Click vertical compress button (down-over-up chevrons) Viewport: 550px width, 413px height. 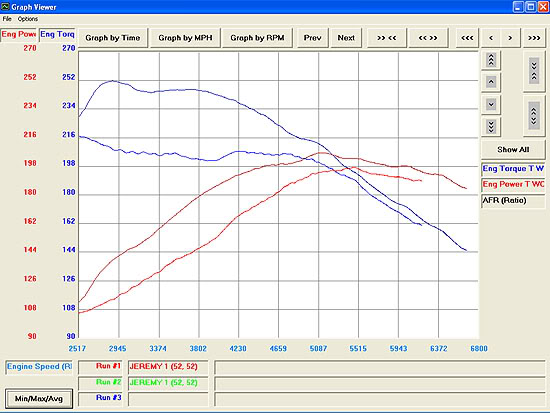pyautogui.click(x=534, y=71)
